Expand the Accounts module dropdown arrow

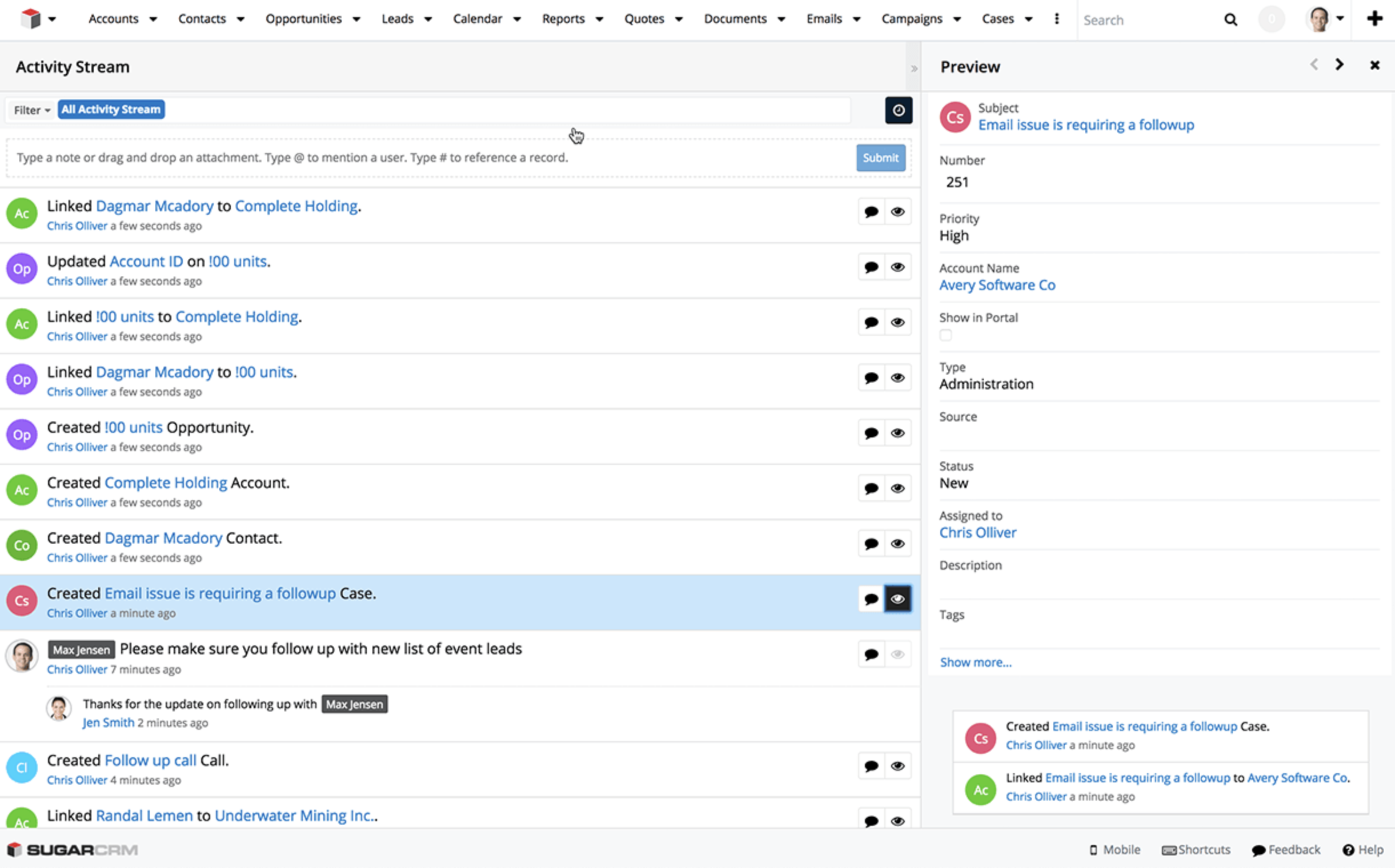point(153,19)
